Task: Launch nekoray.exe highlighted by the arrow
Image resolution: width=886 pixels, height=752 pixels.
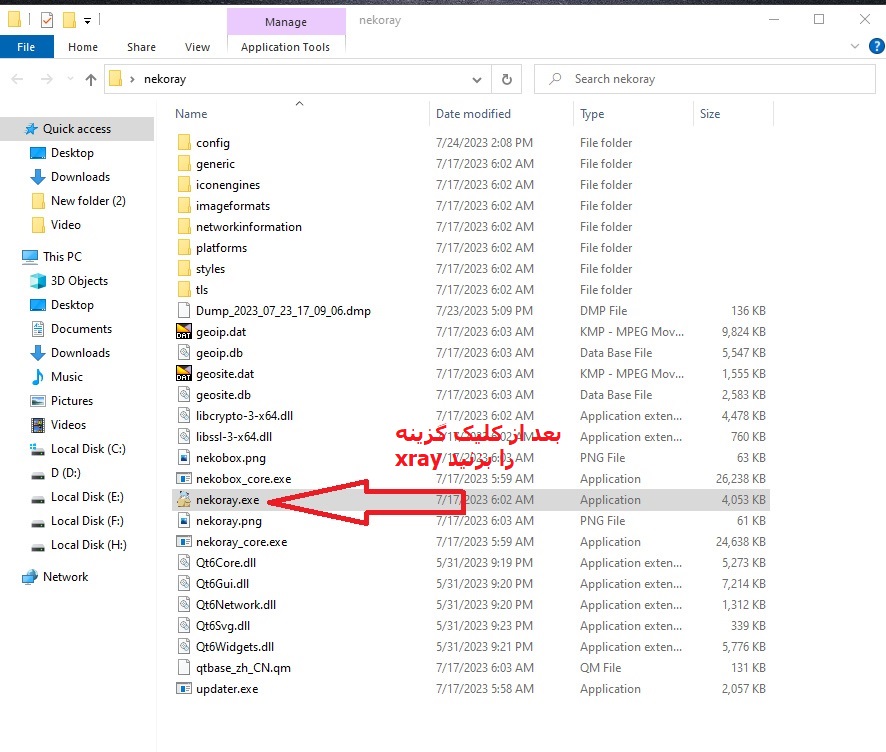Action: coord(227,499)
